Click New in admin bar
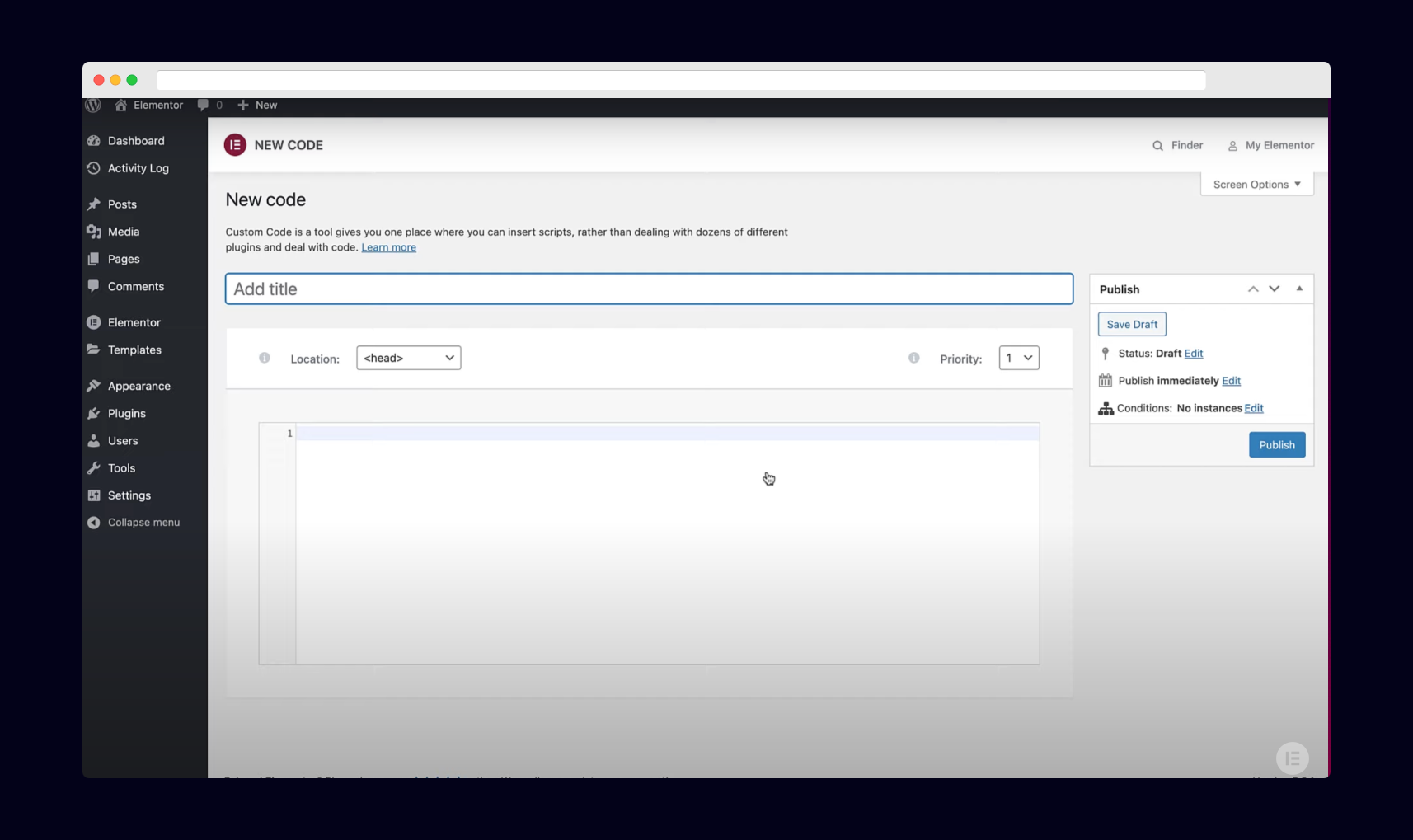Viewport: 1413px width, 840px height. (266, 105)
